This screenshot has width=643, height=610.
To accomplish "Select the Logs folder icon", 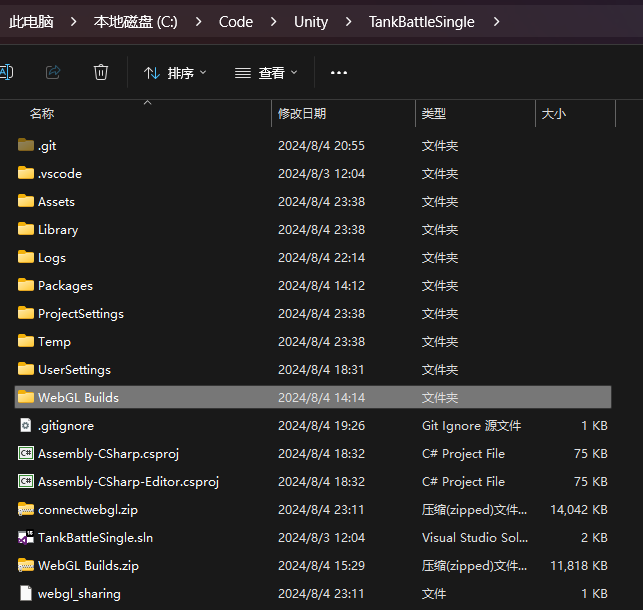I will pos(26,257).
